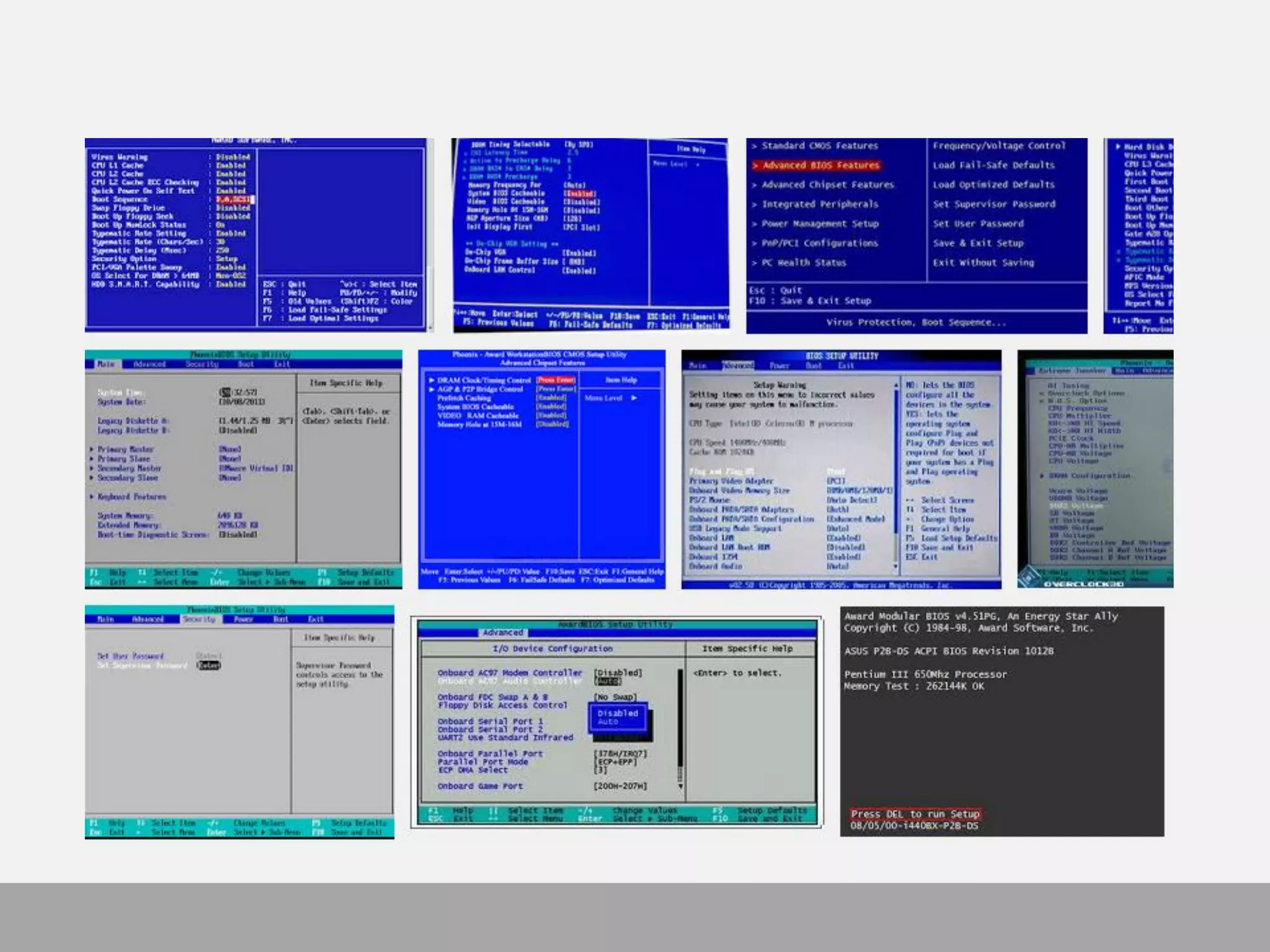Expand DRAM Clock/Timing Control entry
The height and width of the screenshot is (952, 1270).
tap(484, 380)
